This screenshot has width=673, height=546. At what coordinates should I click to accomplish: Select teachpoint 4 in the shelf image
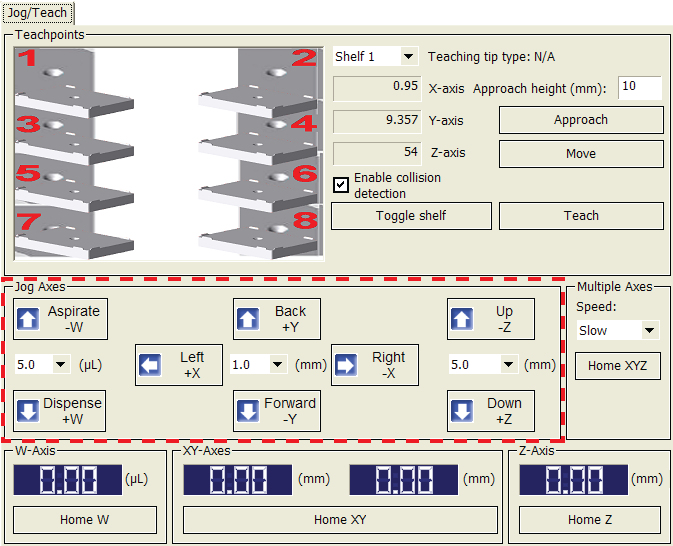click(x=301, y=124)
